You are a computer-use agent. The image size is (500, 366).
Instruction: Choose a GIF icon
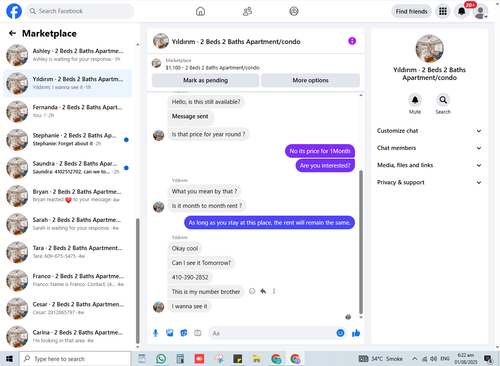[x=198, y=333]
